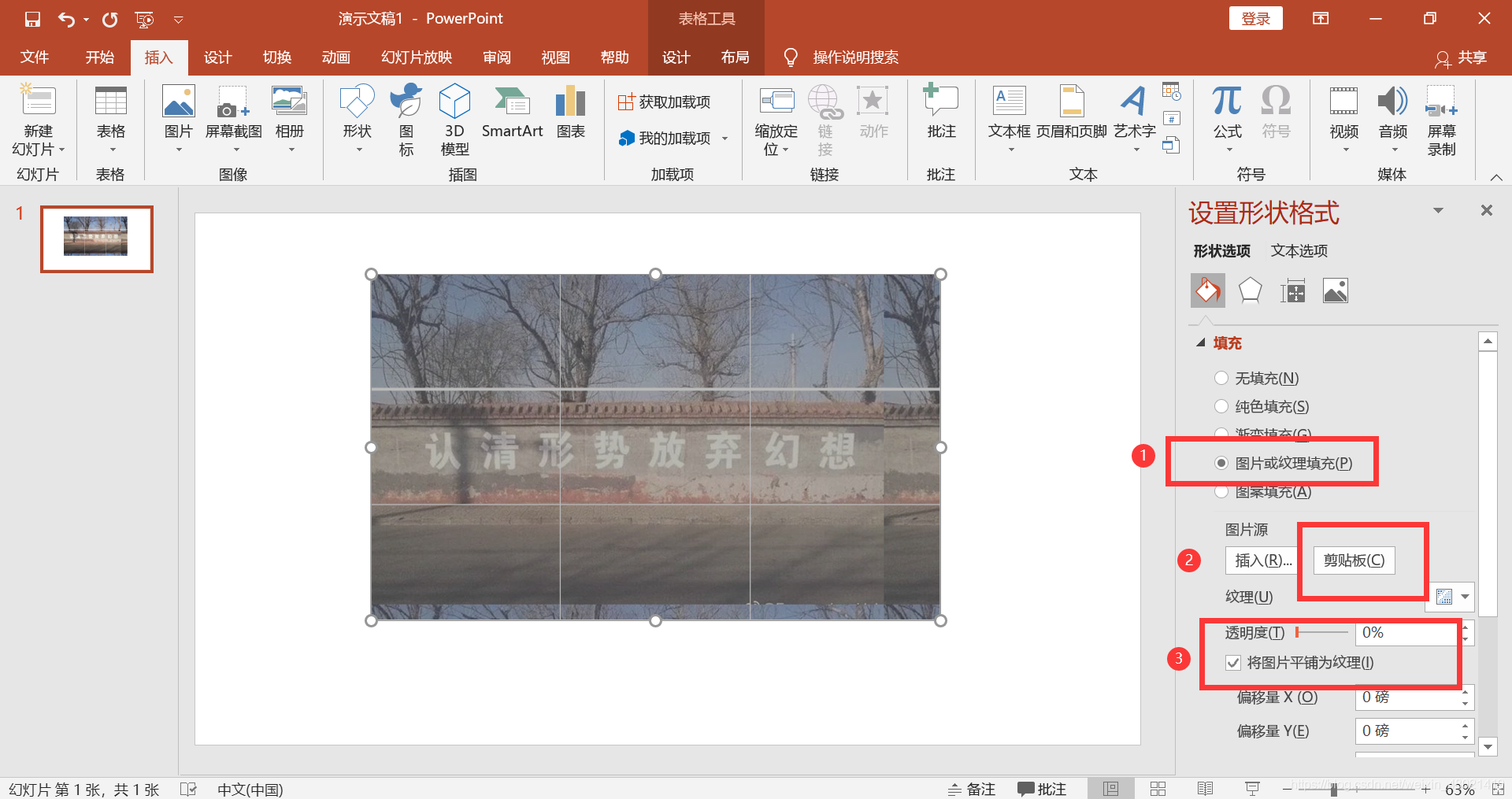This screenshot has height=799, width=1512.
Task: Close the 设置形状格式 pane
Action: tap(1486, 210)
